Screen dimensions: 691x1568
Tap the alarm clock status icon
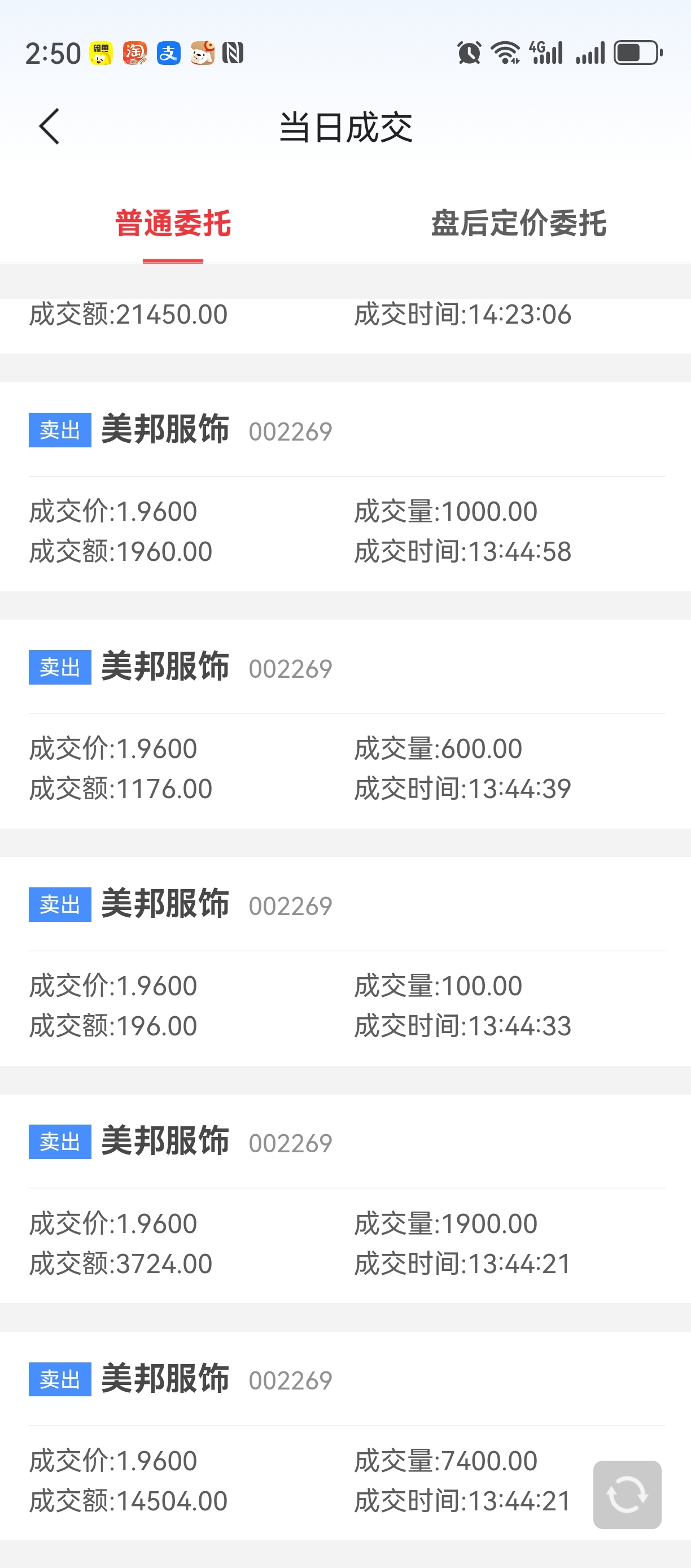click(x=469, y=53)
